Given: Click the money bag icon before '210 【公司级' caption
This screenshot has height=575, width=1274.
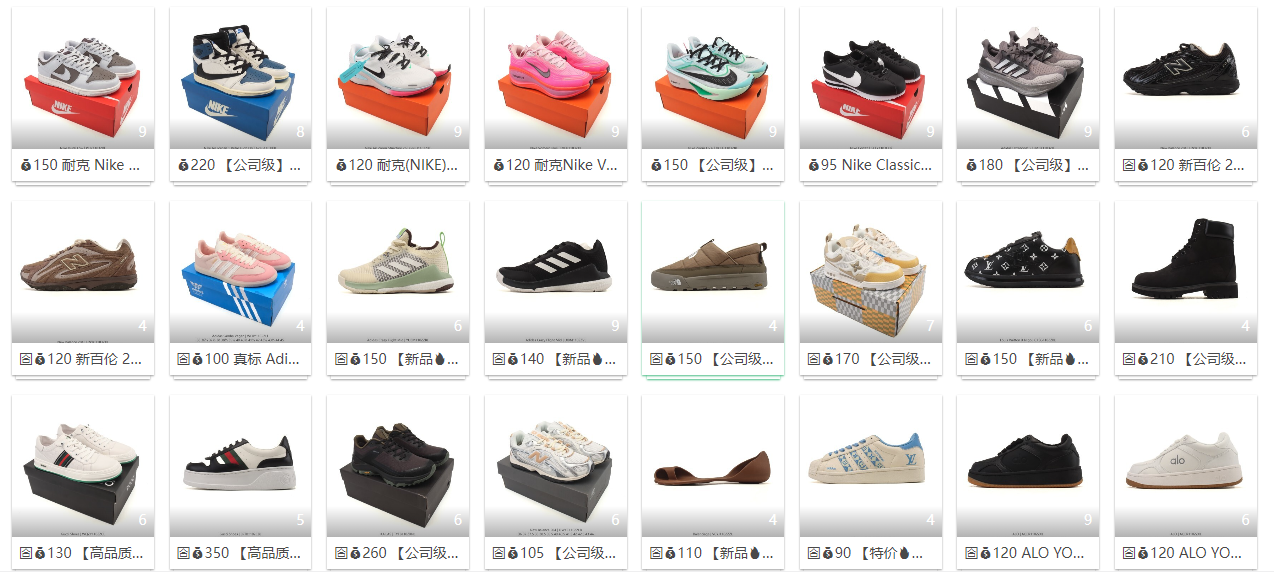Looking at the screenshot, I should pyautogui.click(x=1143, y=359).
